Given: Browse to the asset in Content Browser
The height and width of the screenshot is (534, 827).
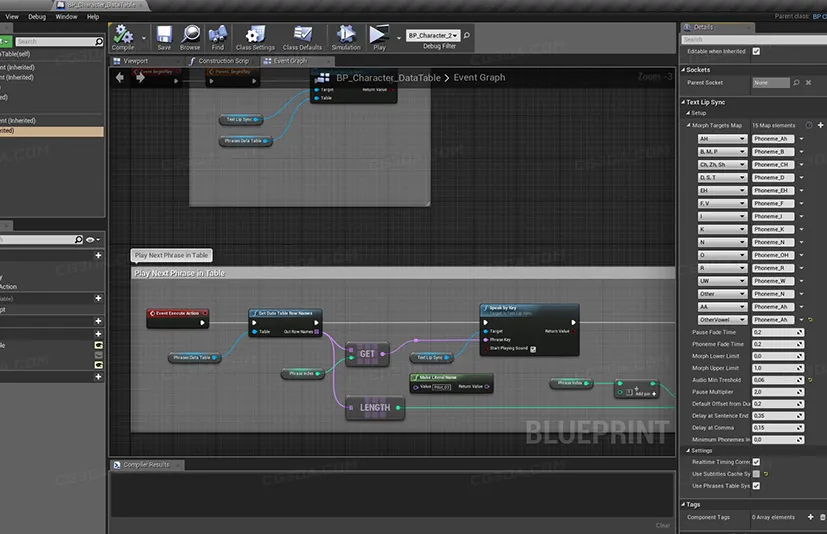Looking at the screenshot, I should 190,37.
